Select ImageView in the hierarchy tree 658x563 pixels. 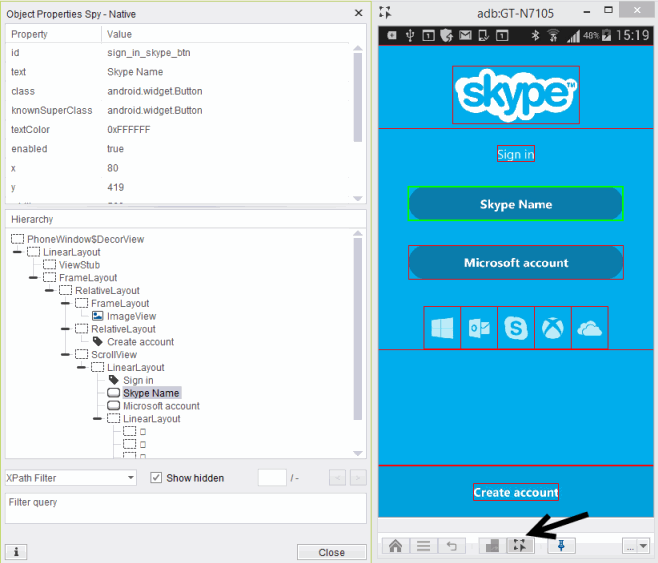click(x=131, y=316)
